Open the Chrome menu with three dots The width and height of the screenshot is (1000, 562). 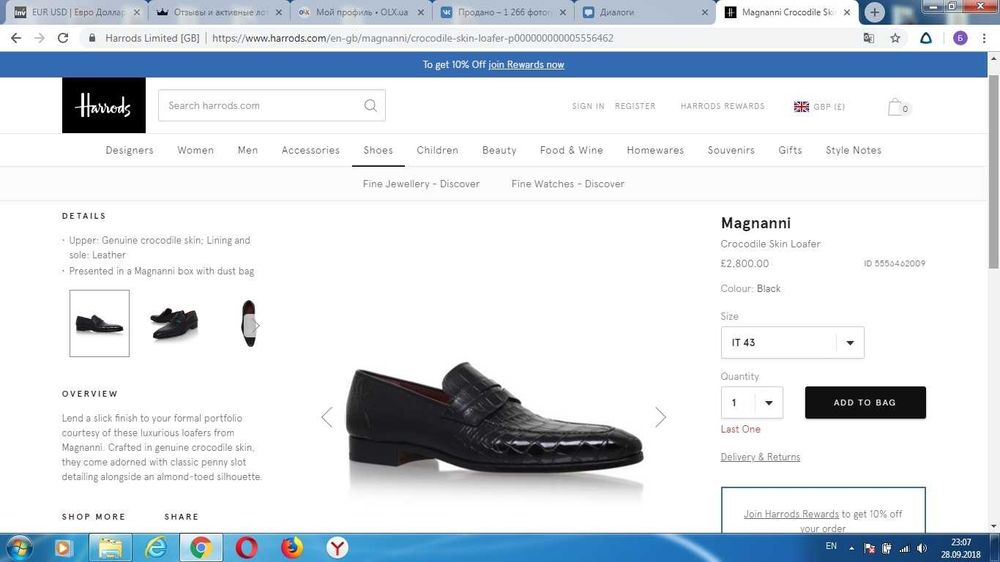click(984, 38)
